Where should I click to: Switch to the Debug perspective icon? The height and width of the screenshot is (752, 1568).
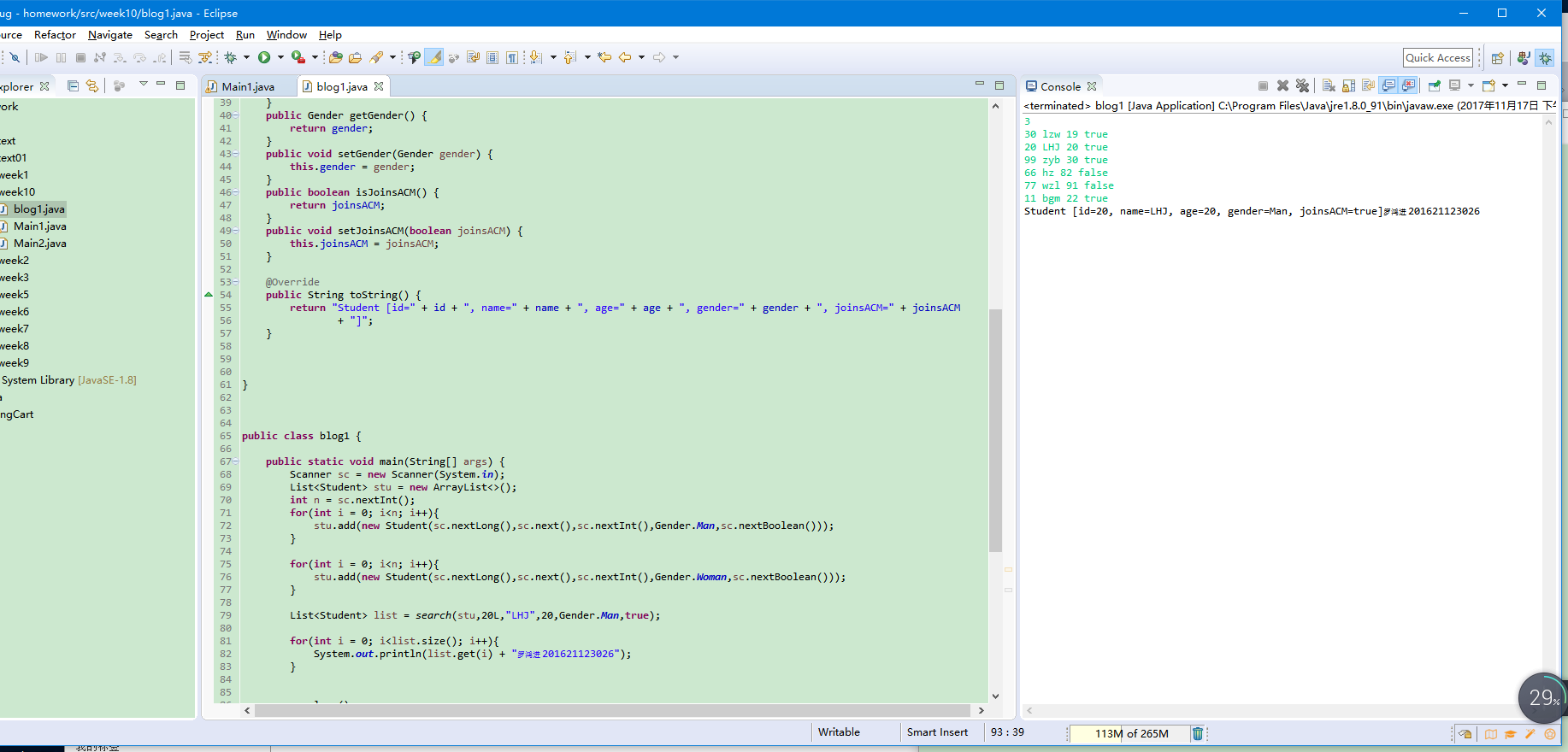[x=1545, y=58]
